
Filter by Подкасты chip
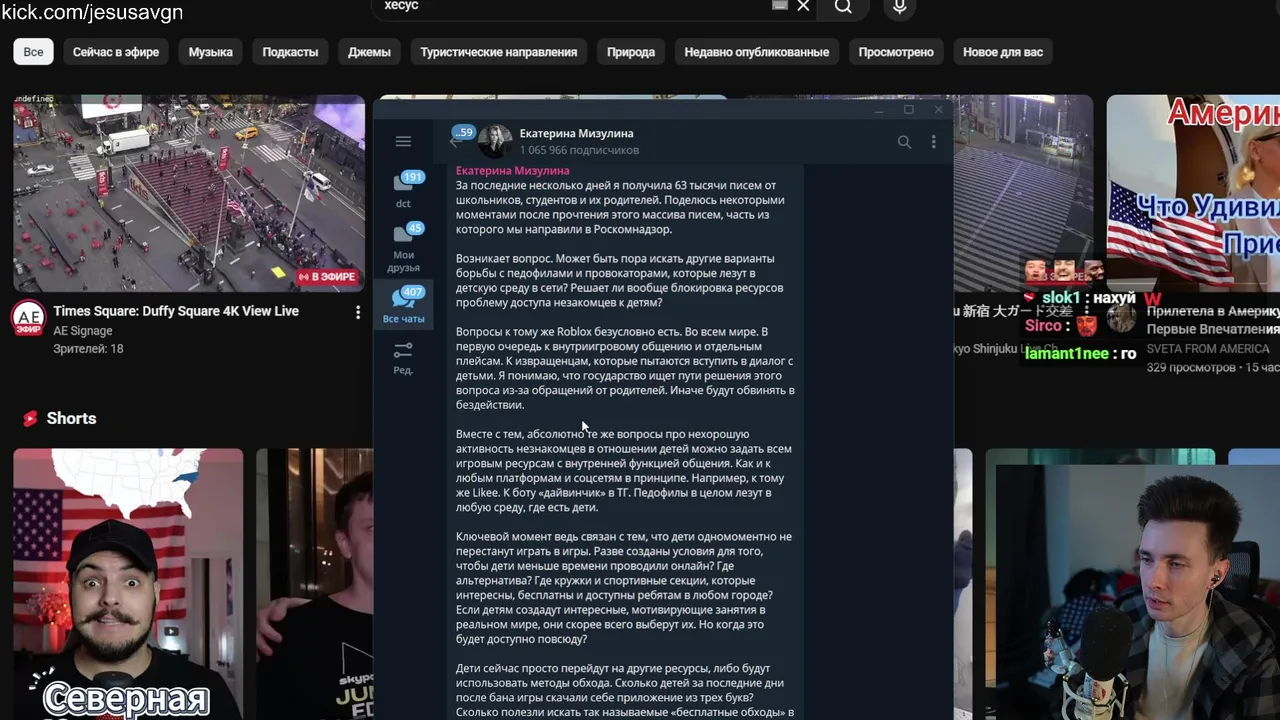click(290, 52)
